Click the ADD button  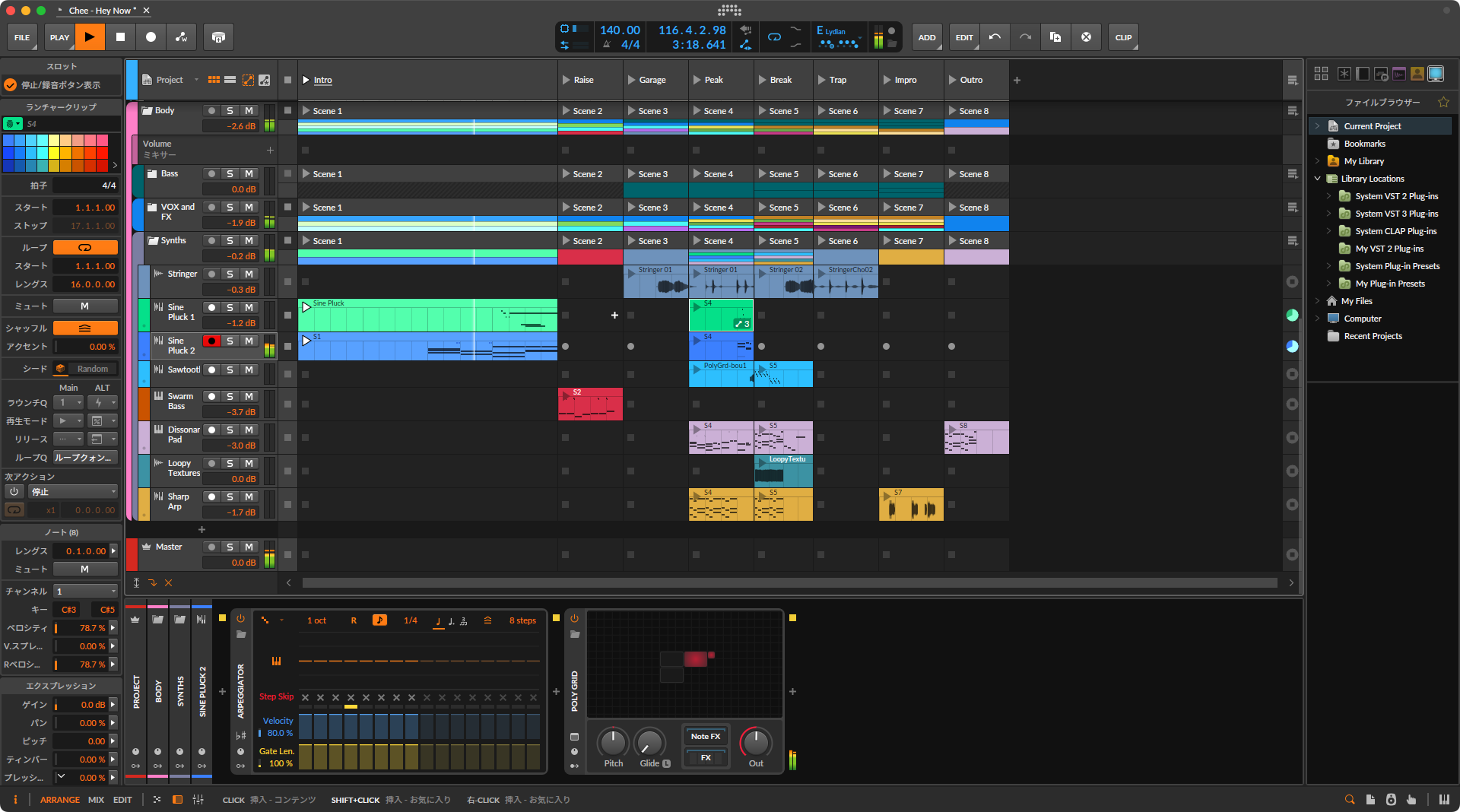pos(926,36)
